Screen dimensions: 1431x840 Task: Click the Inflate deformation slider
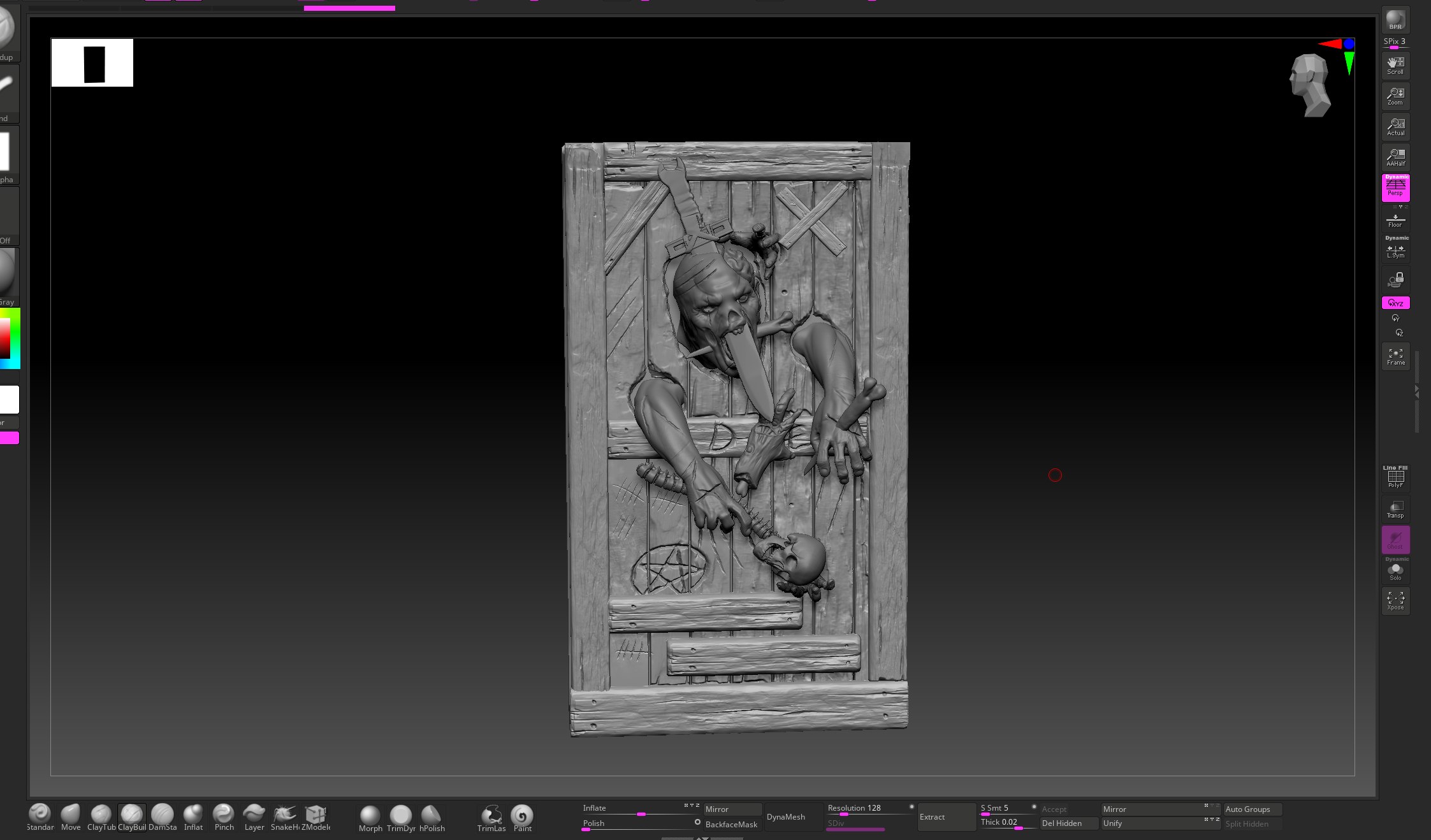(x=641, y=809)
